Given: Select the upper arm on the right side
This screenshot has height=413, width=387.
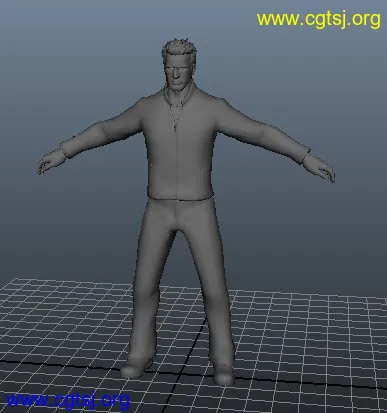Looking at the screenshot, I should pyautogui.click(x=240, y=124).
